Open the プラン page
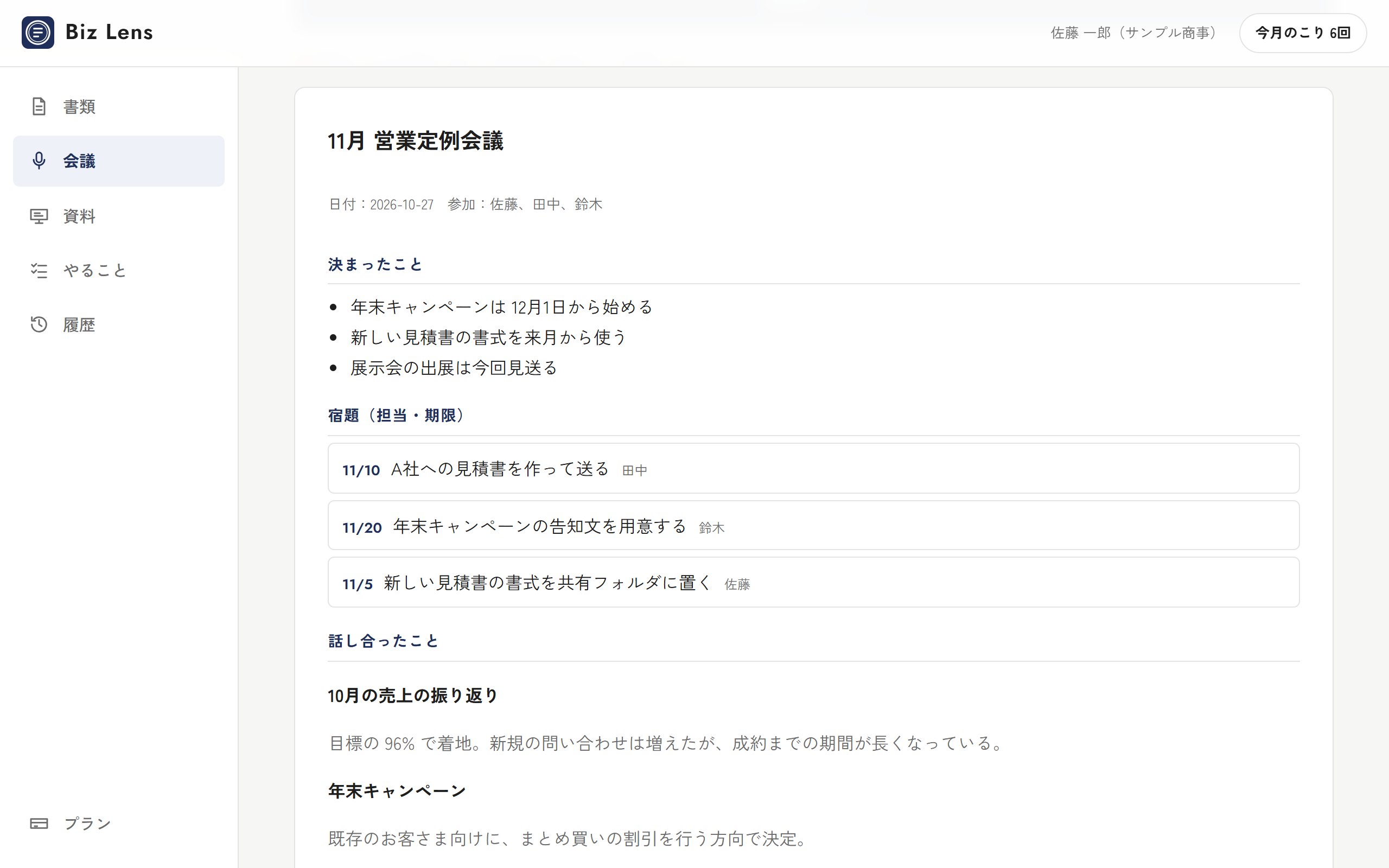The height and width of the screenshot is (868, 1389). 119,823
